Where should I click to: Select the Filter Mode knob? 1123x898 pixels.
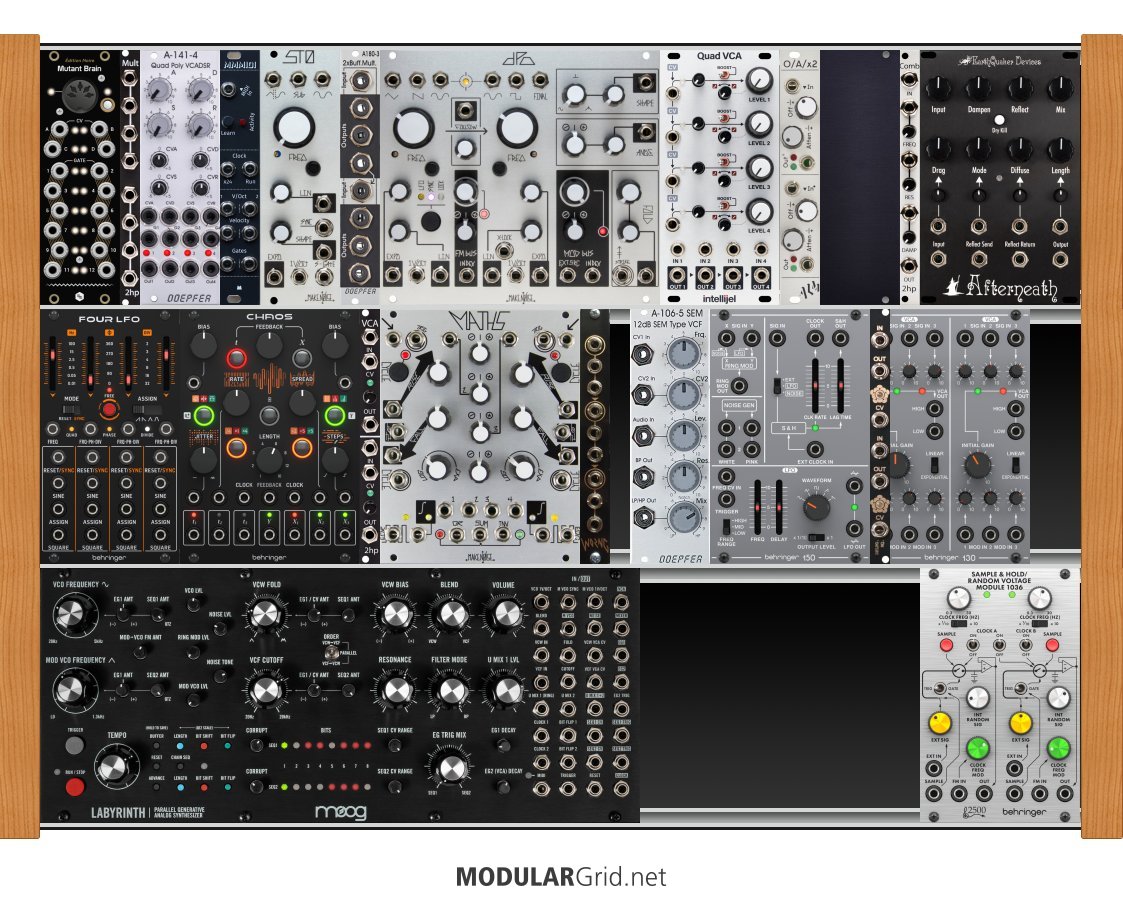coord(450,690)
